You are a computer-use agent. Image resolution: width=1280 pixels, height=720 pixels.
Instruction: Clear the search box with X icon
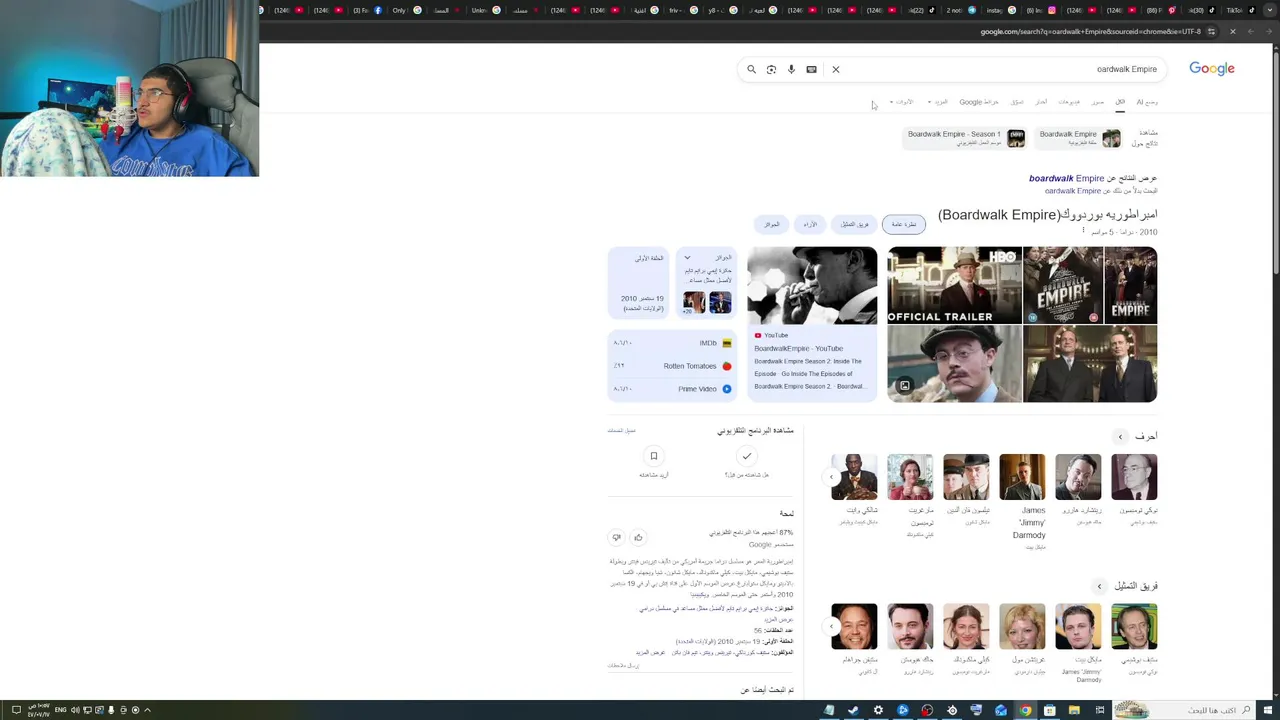click(x=836, y=69)
